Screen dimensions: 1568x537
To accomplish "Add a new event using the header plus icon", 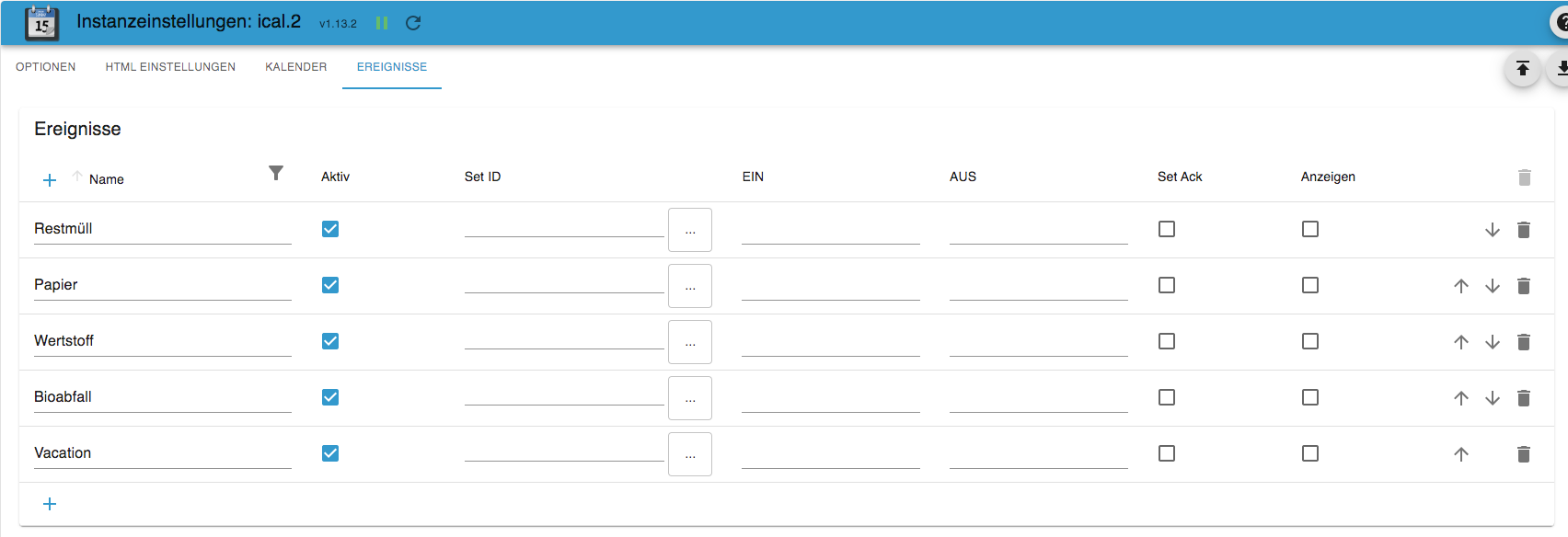I will [x=50, y=180].
